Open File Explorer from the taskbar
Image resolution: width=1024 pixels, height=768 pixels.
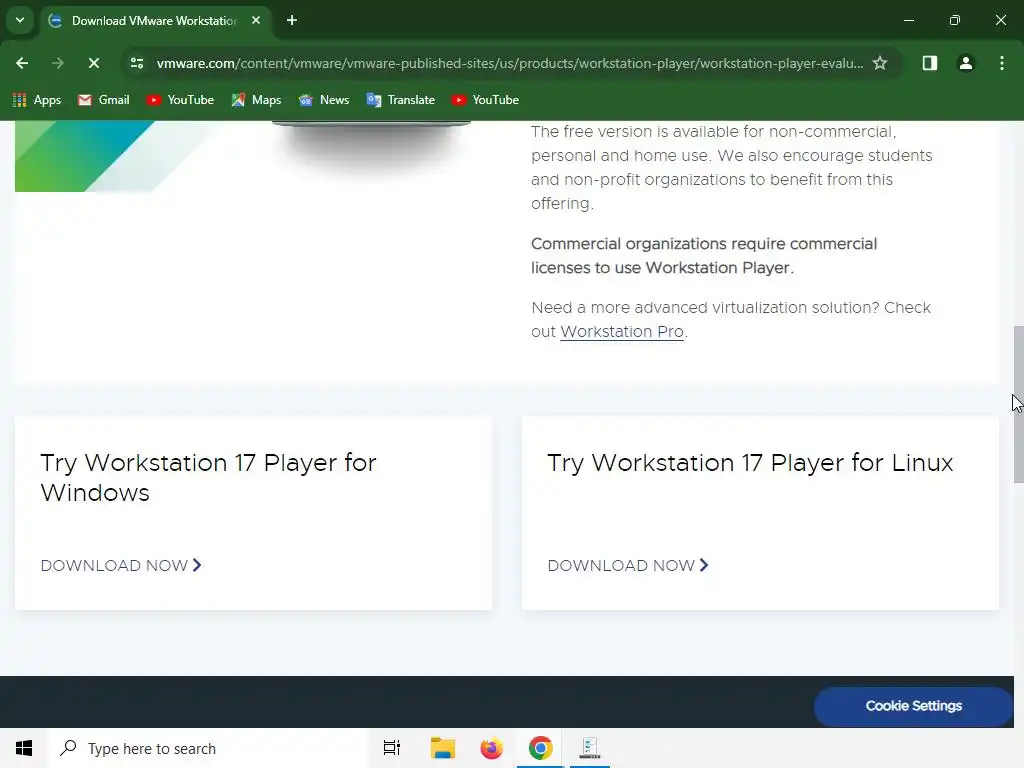(443, 748)
